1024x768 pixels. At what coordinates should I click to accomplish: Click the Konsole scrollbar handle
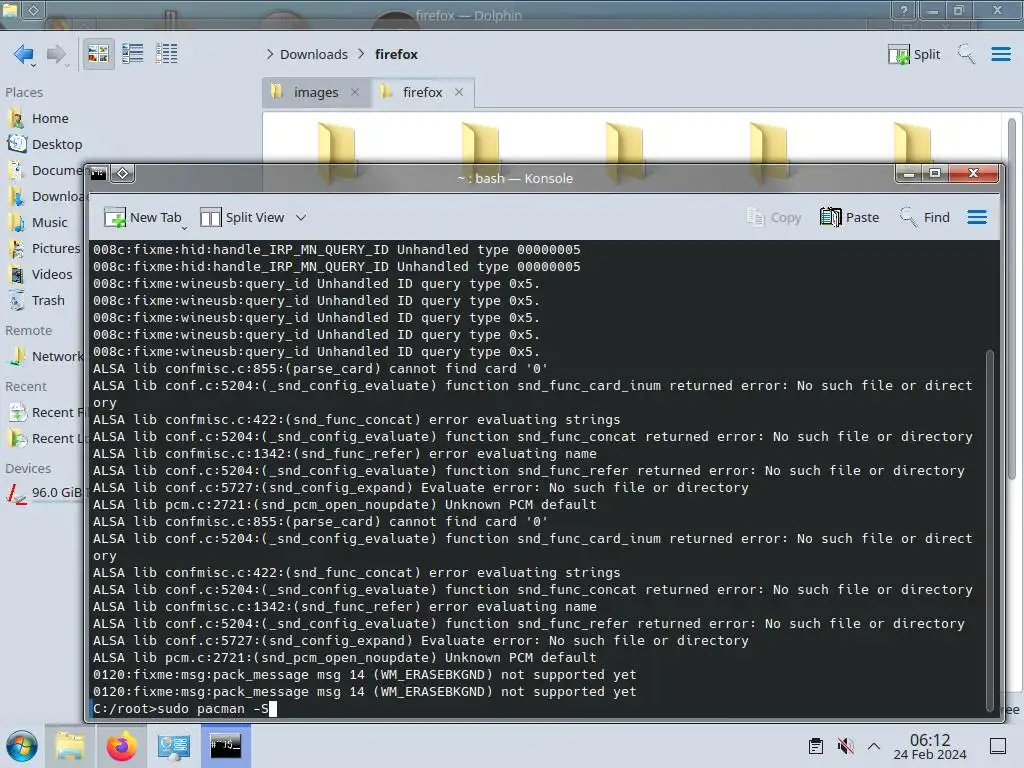tap(989, 530)
